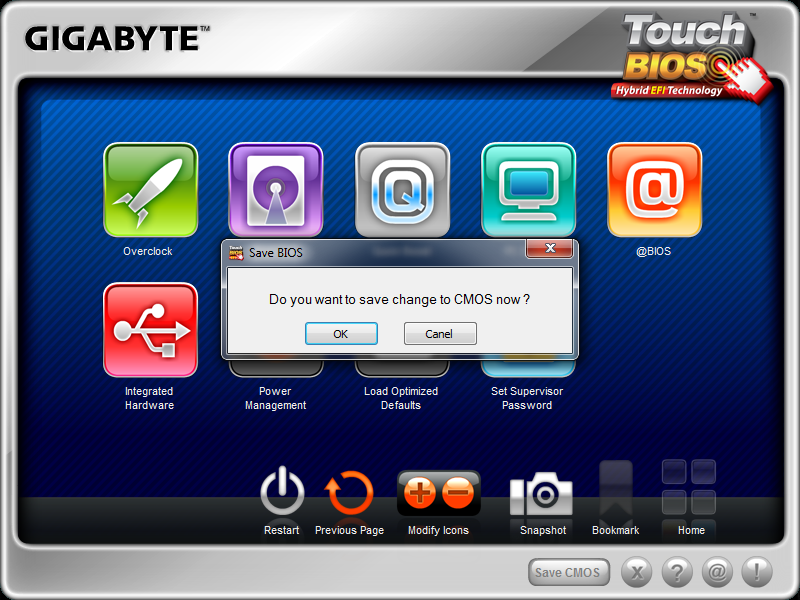
Task: Take a Snapshot with the camera icon
Action: [541, 493]
